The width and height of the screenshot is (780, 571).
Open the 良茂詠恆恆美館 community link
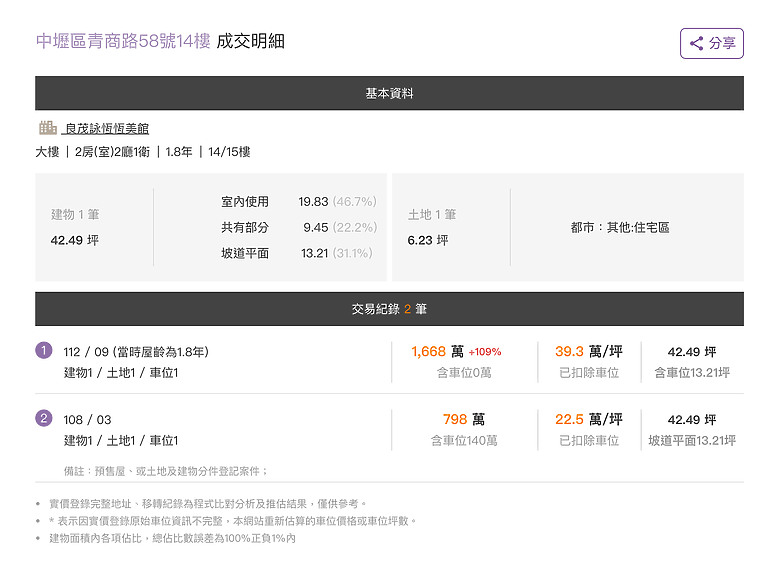point(106,128)
